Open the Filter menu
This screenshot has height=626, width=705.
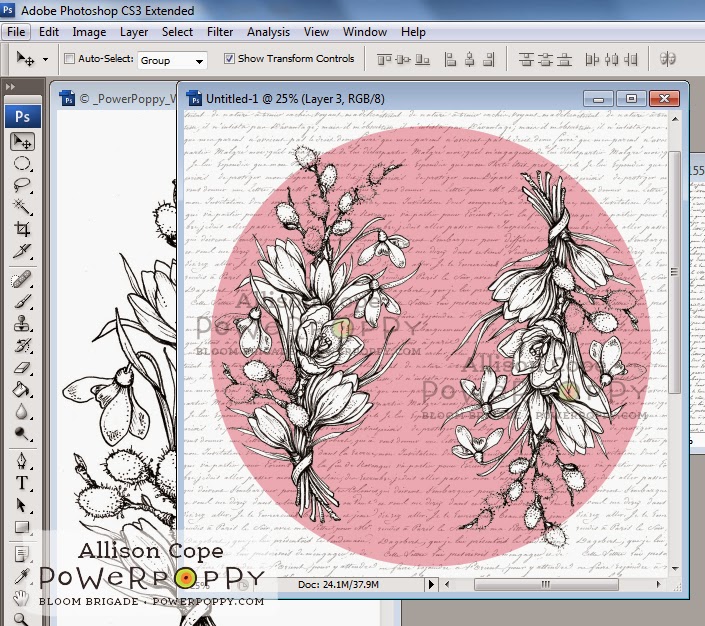[x=220, y=32]
